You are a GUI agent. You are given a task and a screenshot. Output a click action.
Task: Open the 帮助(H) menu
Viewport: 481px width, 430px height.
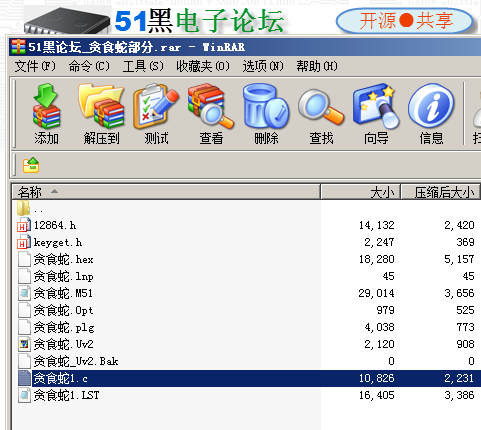click(x=317, y=66)
